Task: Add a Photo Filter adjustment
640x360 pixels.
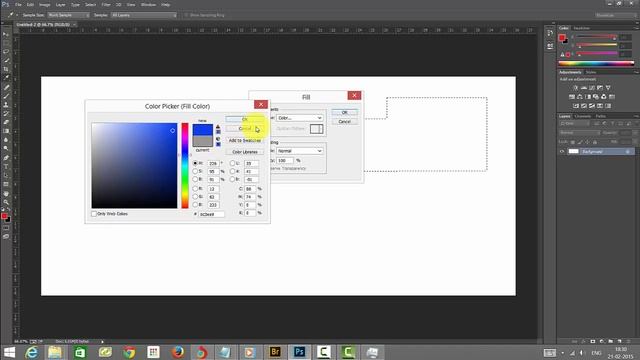Action: 596,97
